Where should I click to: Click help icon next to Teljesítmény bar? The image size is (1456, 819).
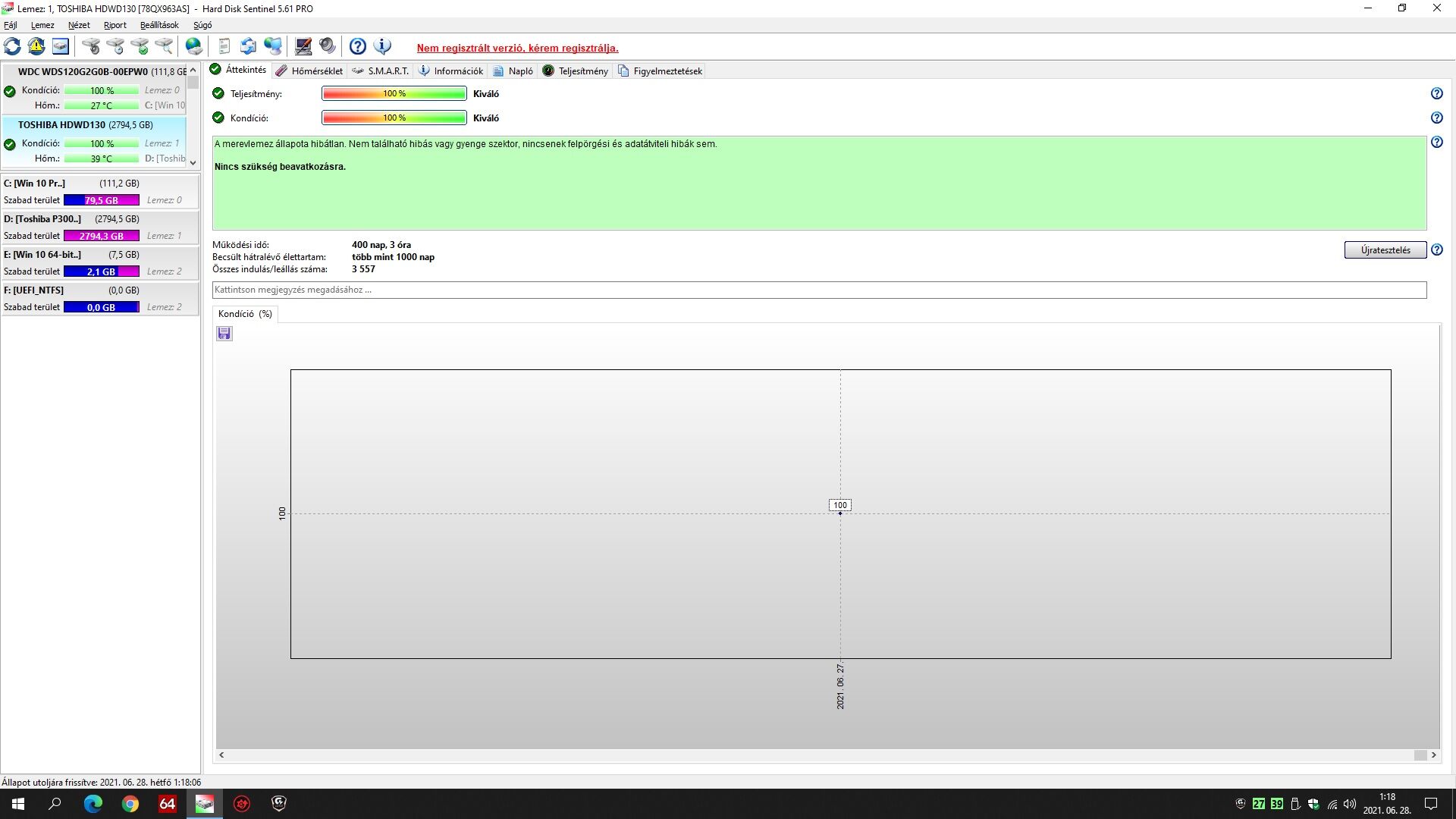1436,94
